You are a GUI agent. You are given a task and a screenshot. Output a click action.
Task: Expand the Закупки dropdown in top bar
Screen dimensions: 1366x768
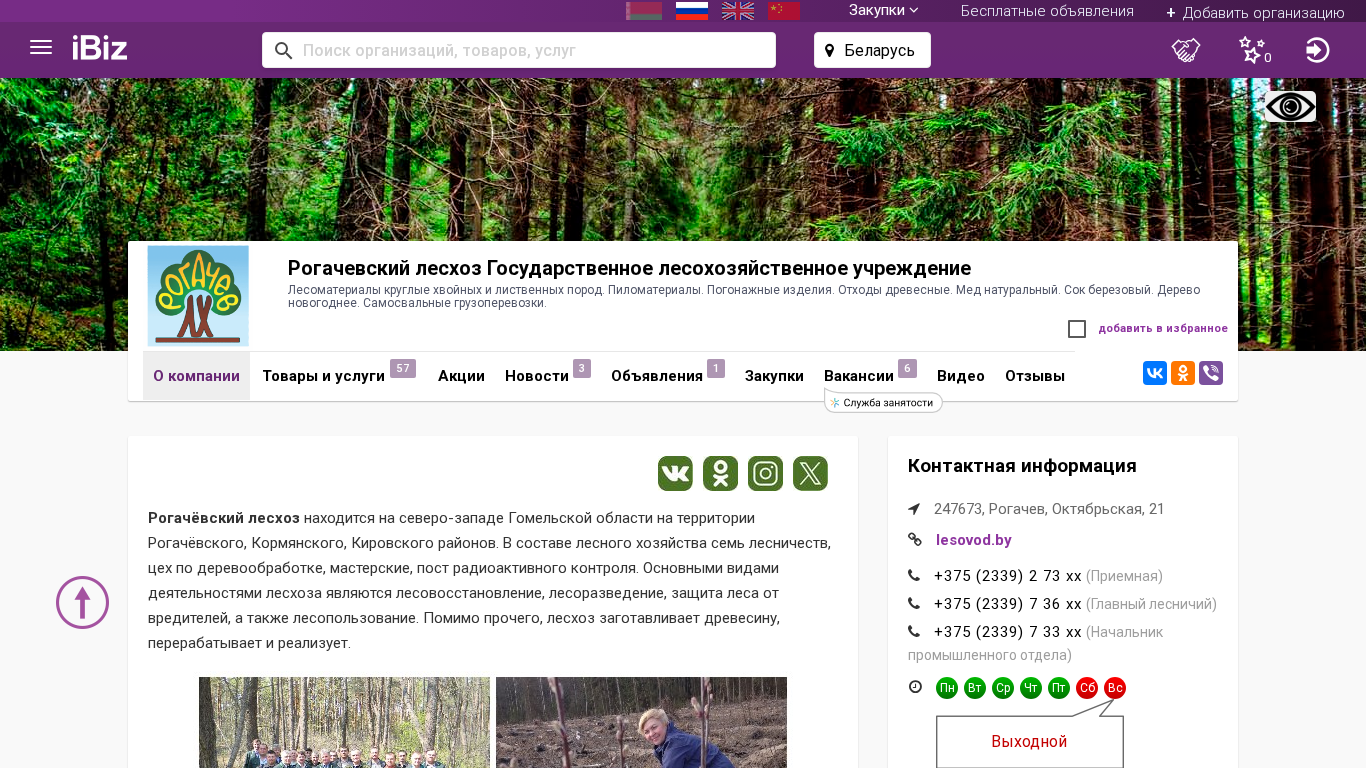pos(884,11)
